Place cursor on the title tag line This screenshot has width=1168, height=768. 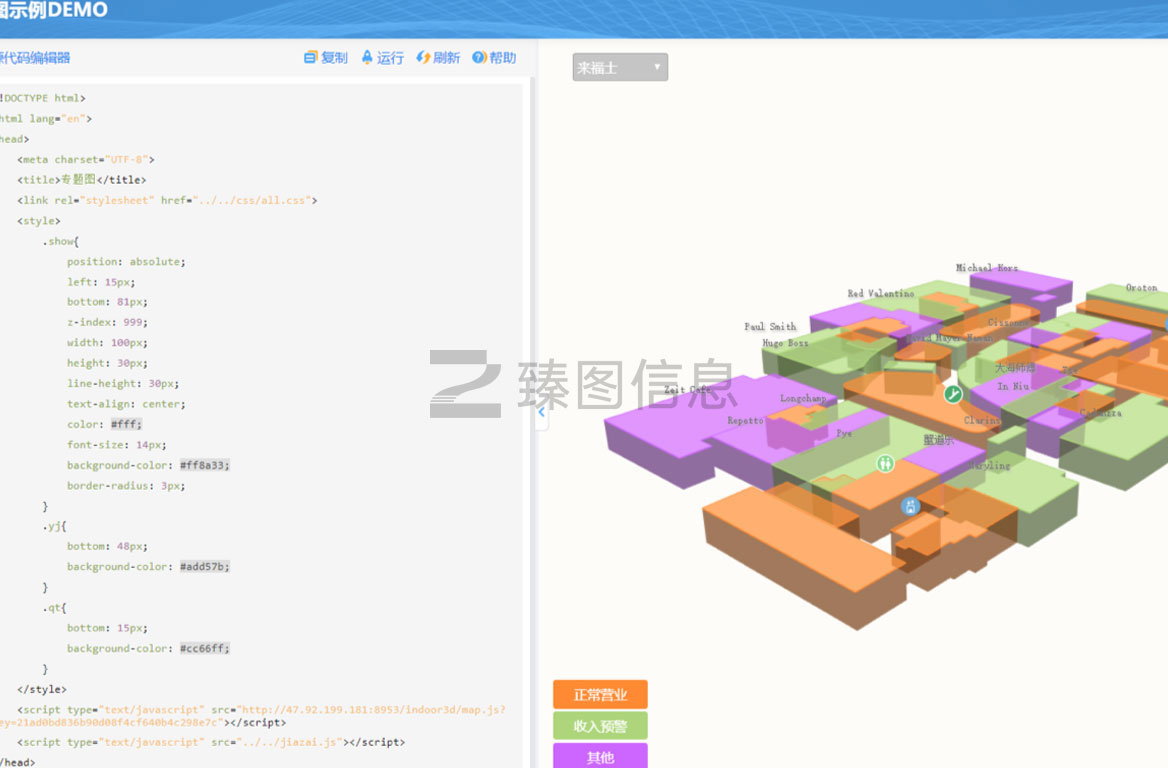(82, 180)
